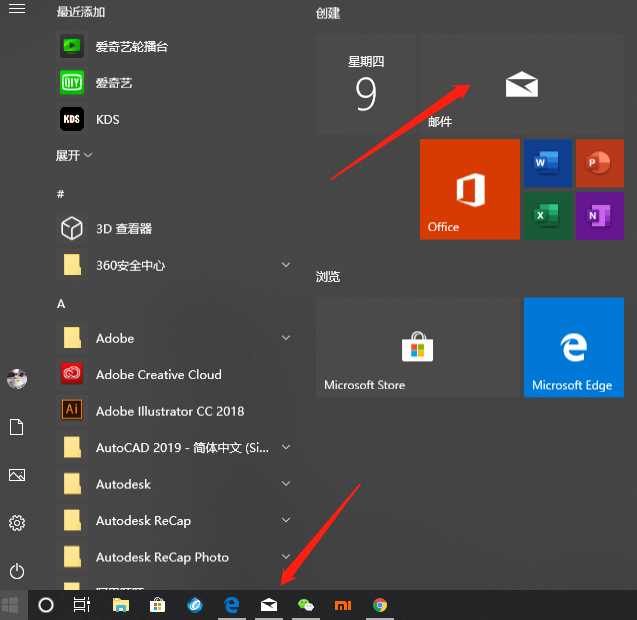Image resolution: width=637 pixels, height=620 pixels.
Task: Open the user account avatar
Action: (x=17, y=379)
